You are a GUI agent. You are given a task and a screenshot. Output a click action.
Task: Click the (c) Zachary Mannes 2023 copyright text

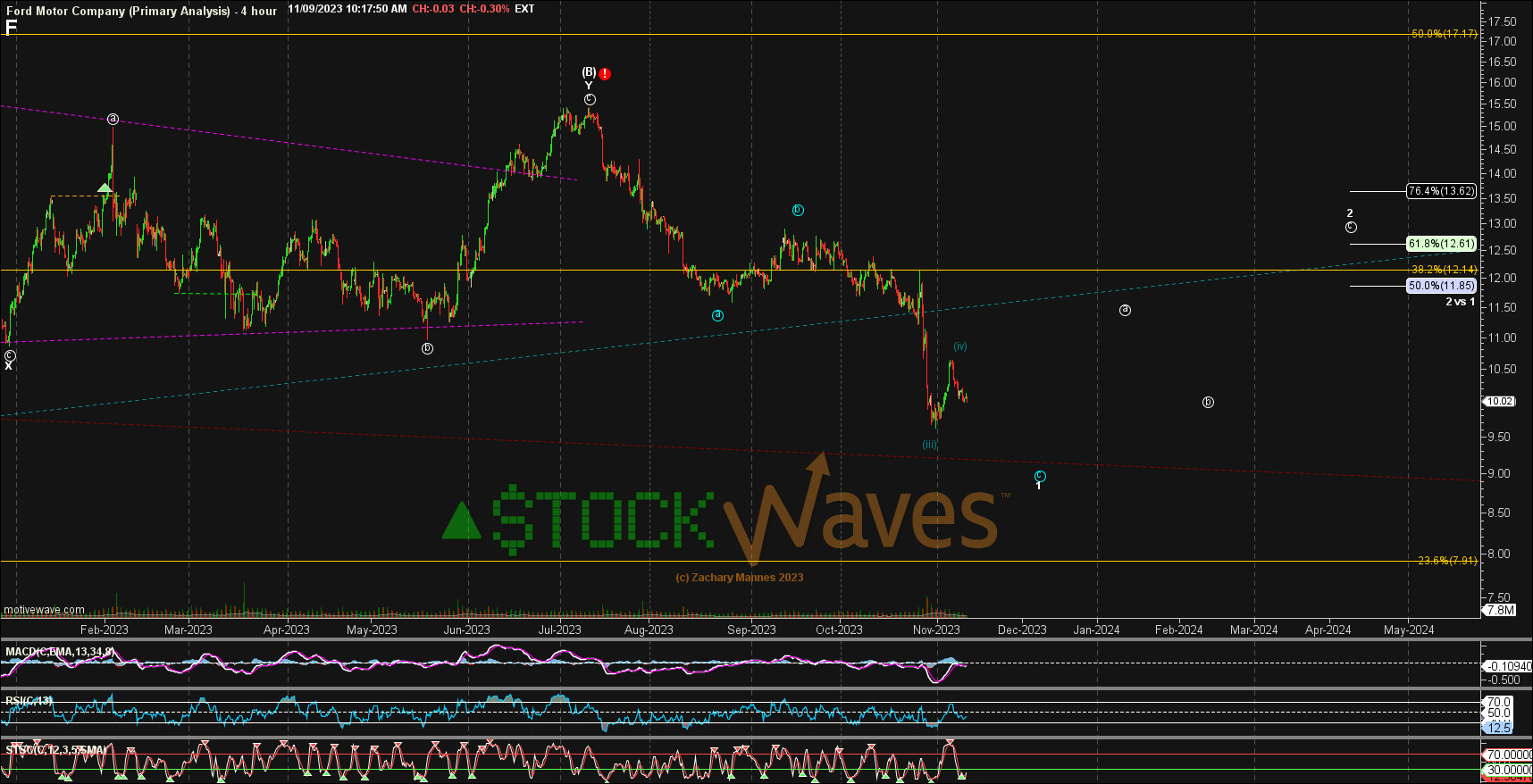coord(739,578)
